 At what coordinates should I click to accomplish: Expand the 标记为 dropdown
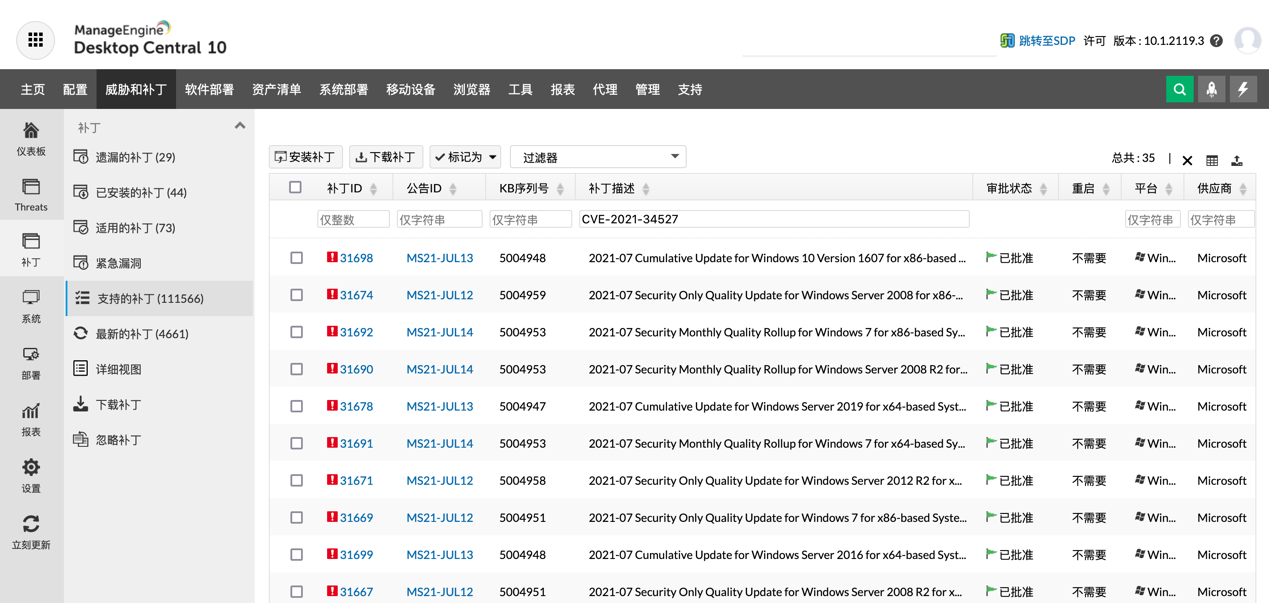(465, 157)
